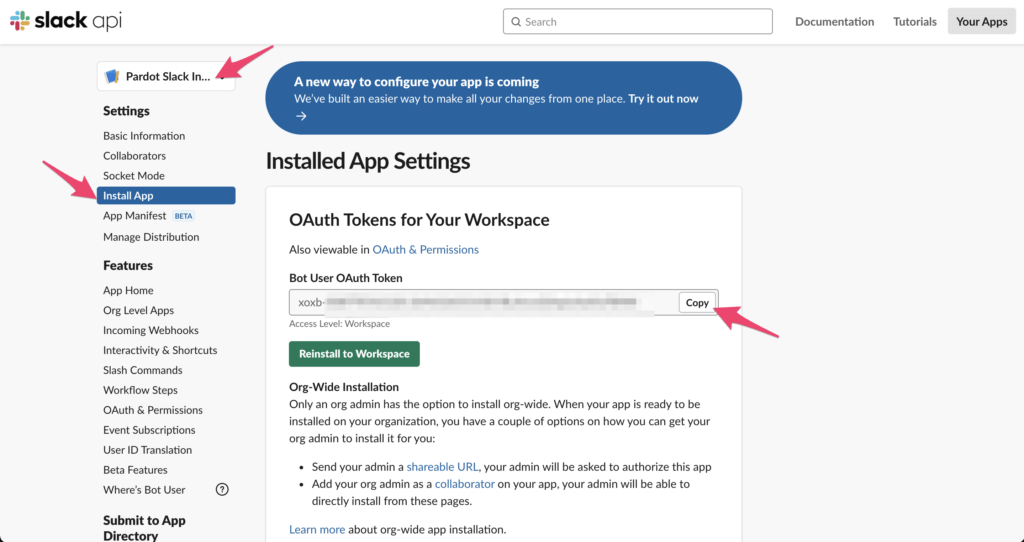Image resolution: width=1024 pixels, height=542 pixels.
Task: Open the Documentation menu item
Action: tap(834, 21)
